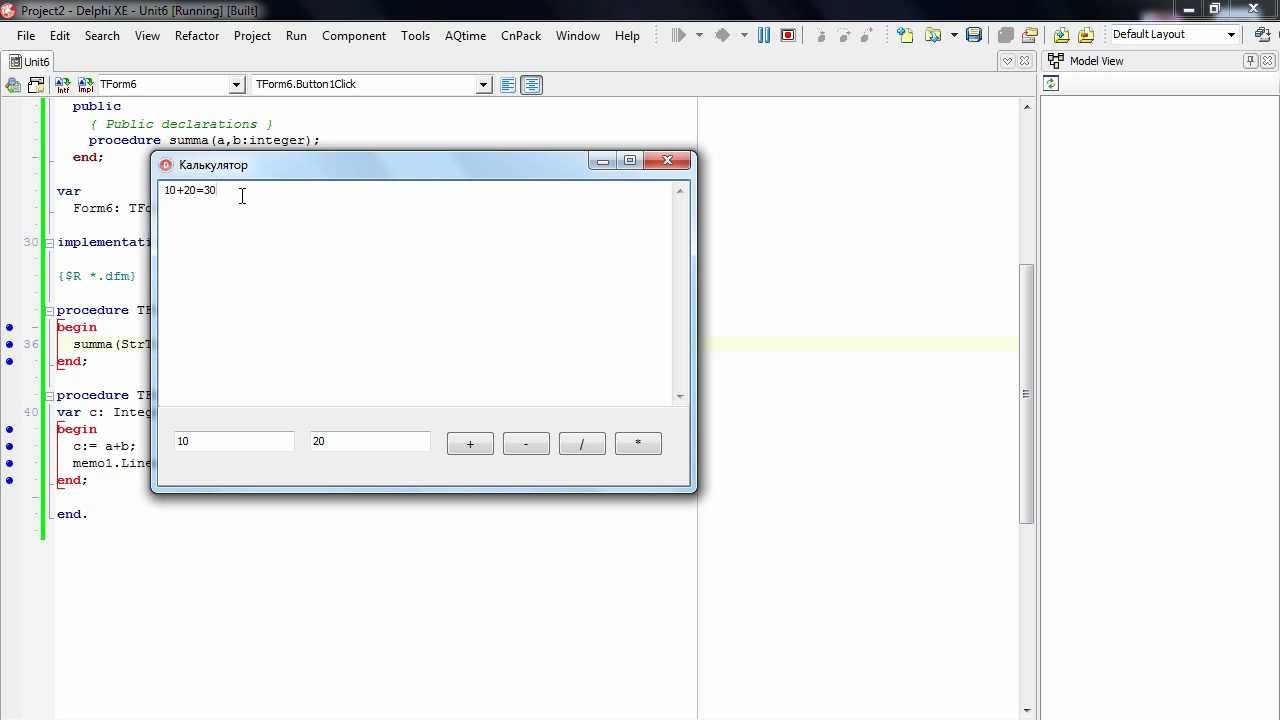1280x720 pixels.
Task: Click the '+' button in Калькулятор
Action: tap(470, 443)
